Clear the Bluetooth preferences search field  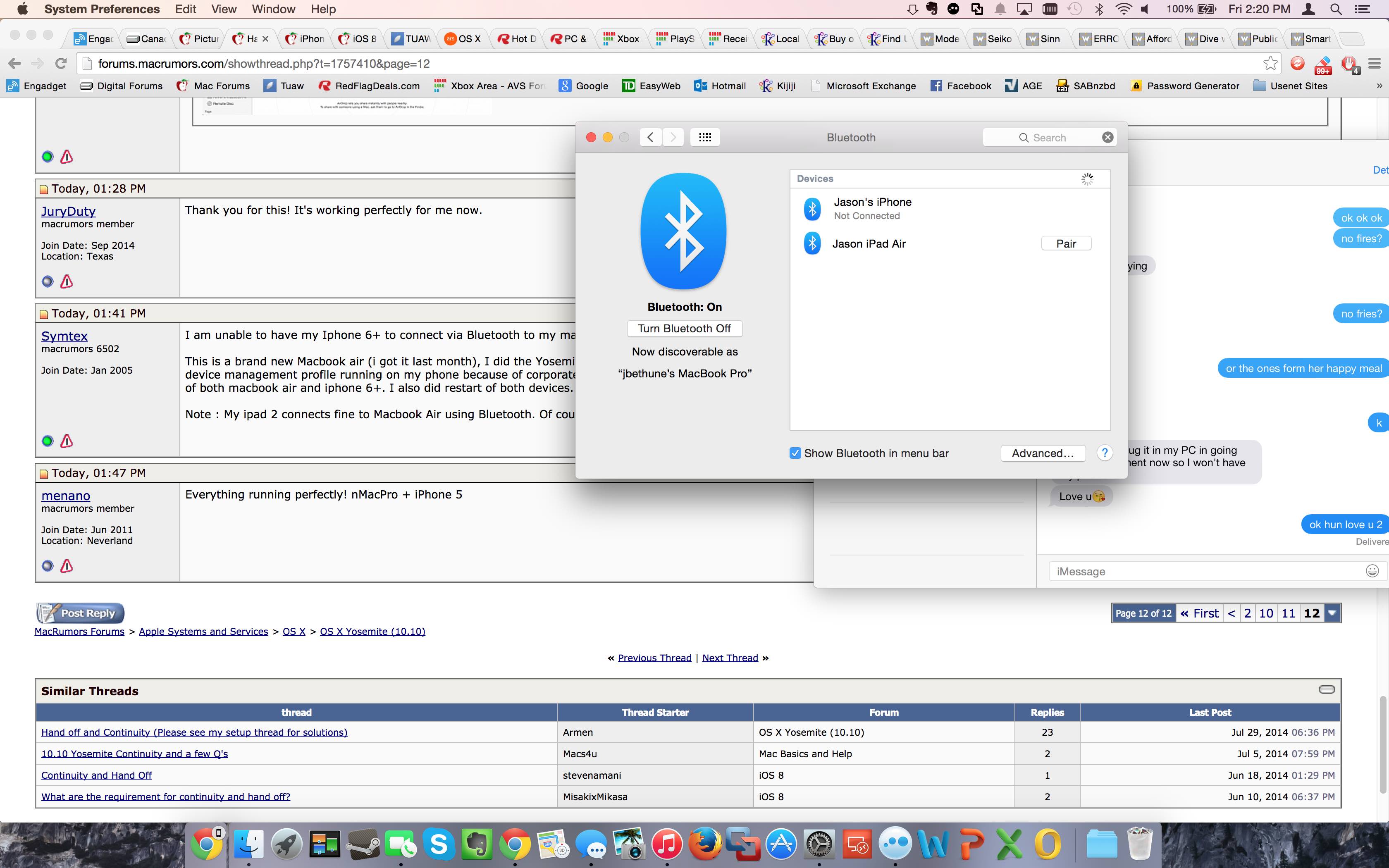pos(1108,137)
